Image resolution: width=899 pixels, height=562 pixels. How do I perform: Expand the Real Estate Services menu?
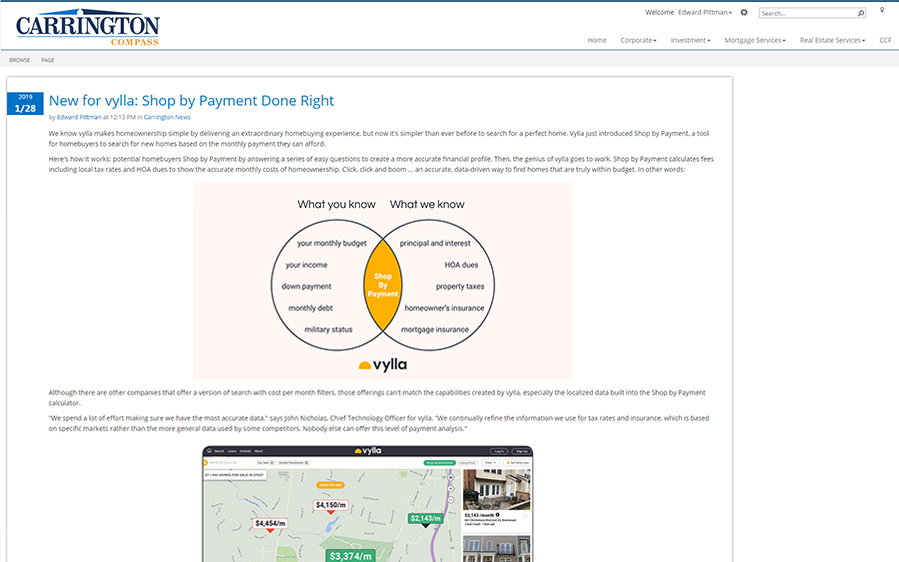(832, 40)
